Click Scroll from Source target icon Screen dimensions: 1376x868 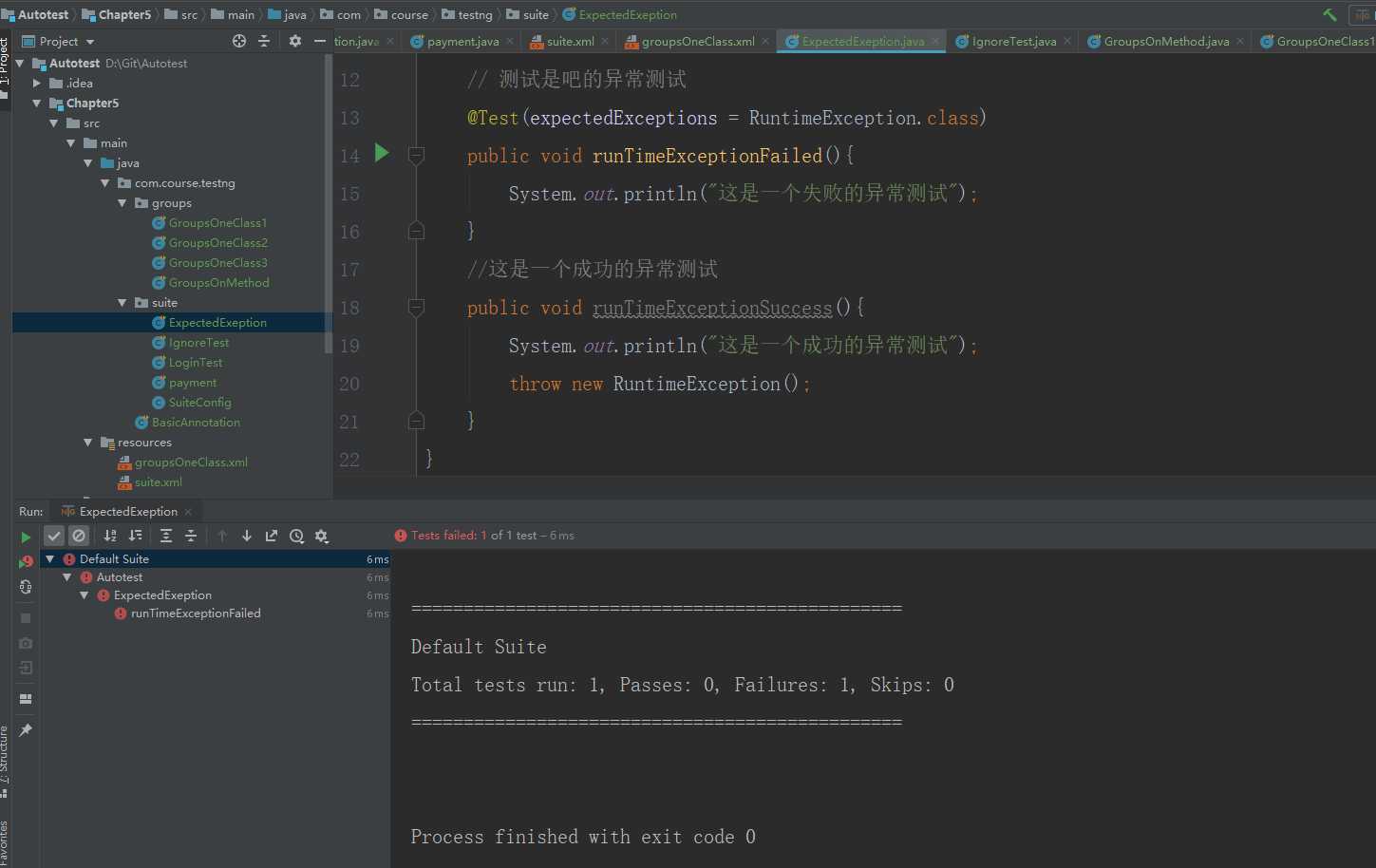click(239, 41)
